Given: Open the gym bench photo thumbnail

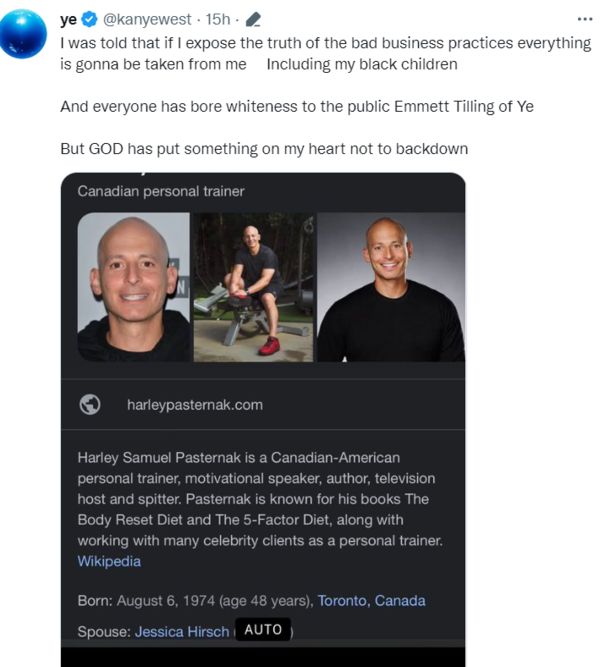Looking at the screenshot, I should 253,287.
